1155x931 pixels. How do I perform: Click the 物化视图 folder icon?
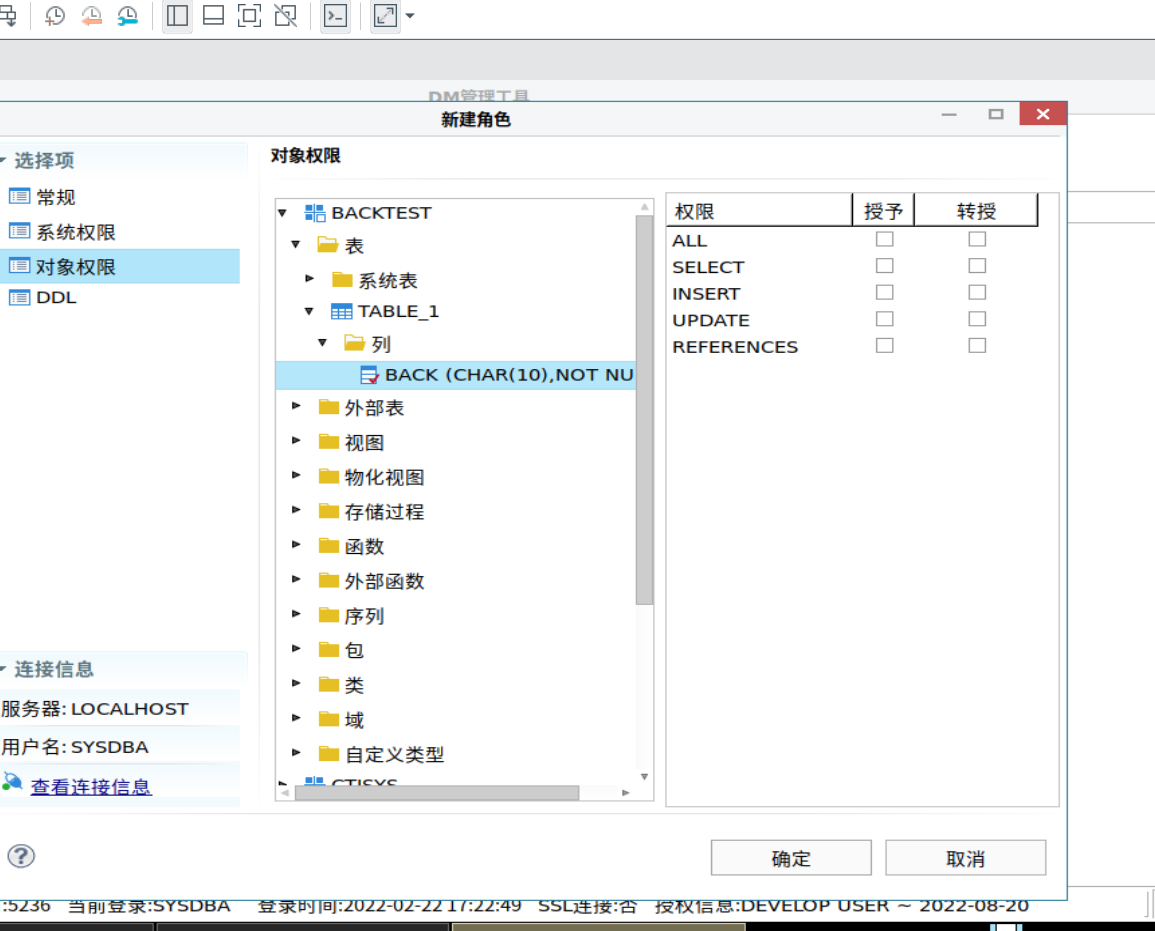pos(329,477)
